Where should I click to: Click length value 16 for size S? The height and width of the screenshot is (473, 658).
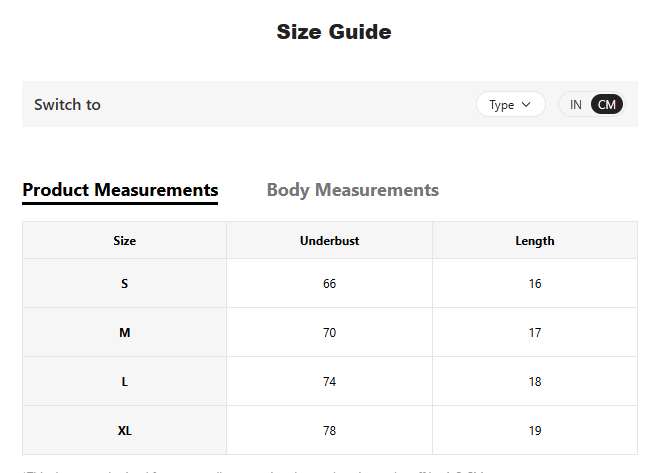[535, 283]
